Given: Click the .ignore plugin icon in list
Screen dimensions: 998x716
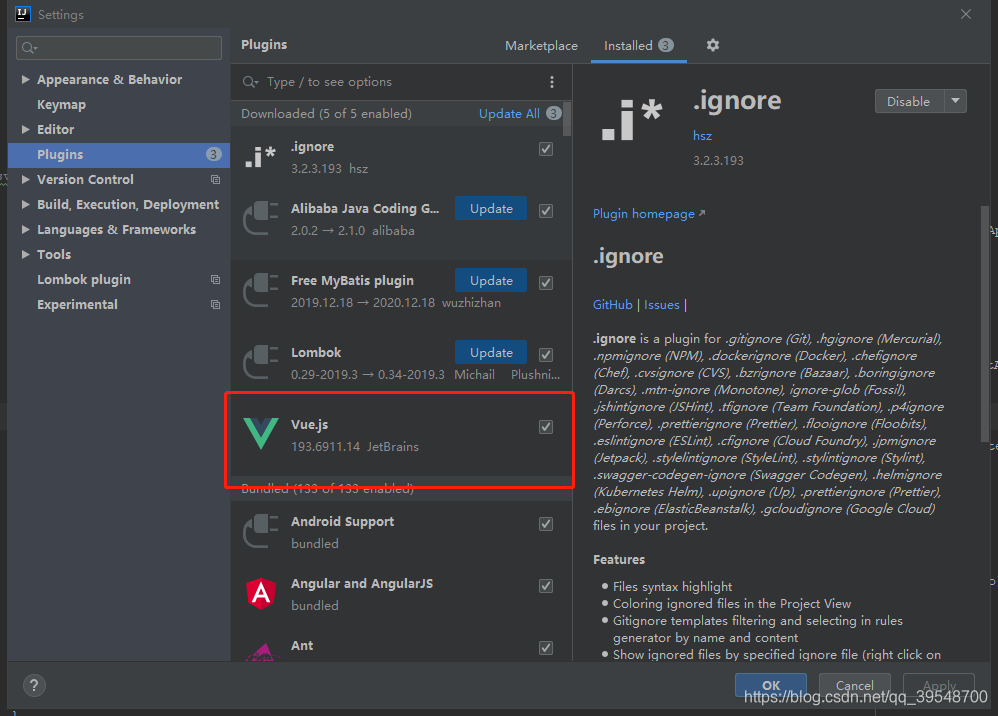Looking at the screenshot, I should coord(261,157).
